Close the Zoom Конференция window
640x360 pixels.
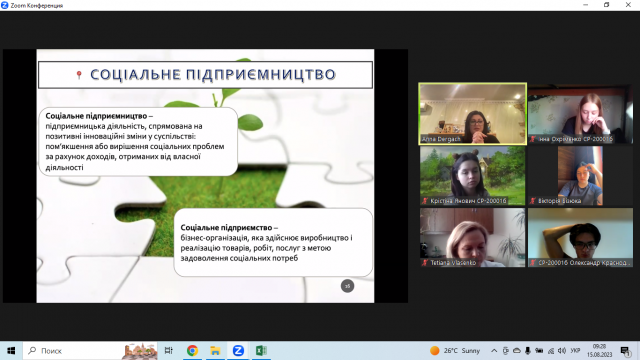628,5
